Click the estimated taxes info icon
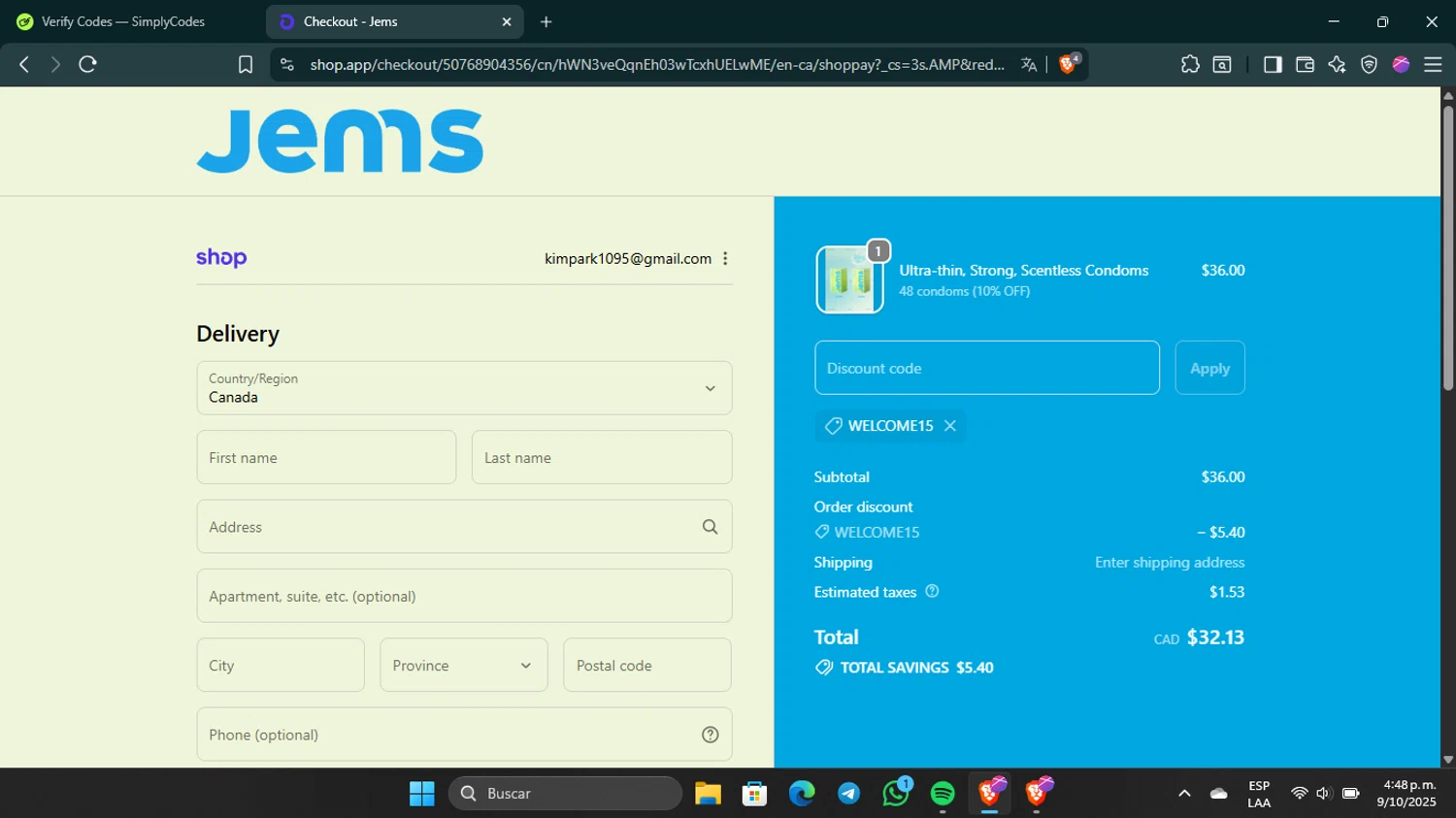Viewport: 1456px width, 818px height. 932,591
